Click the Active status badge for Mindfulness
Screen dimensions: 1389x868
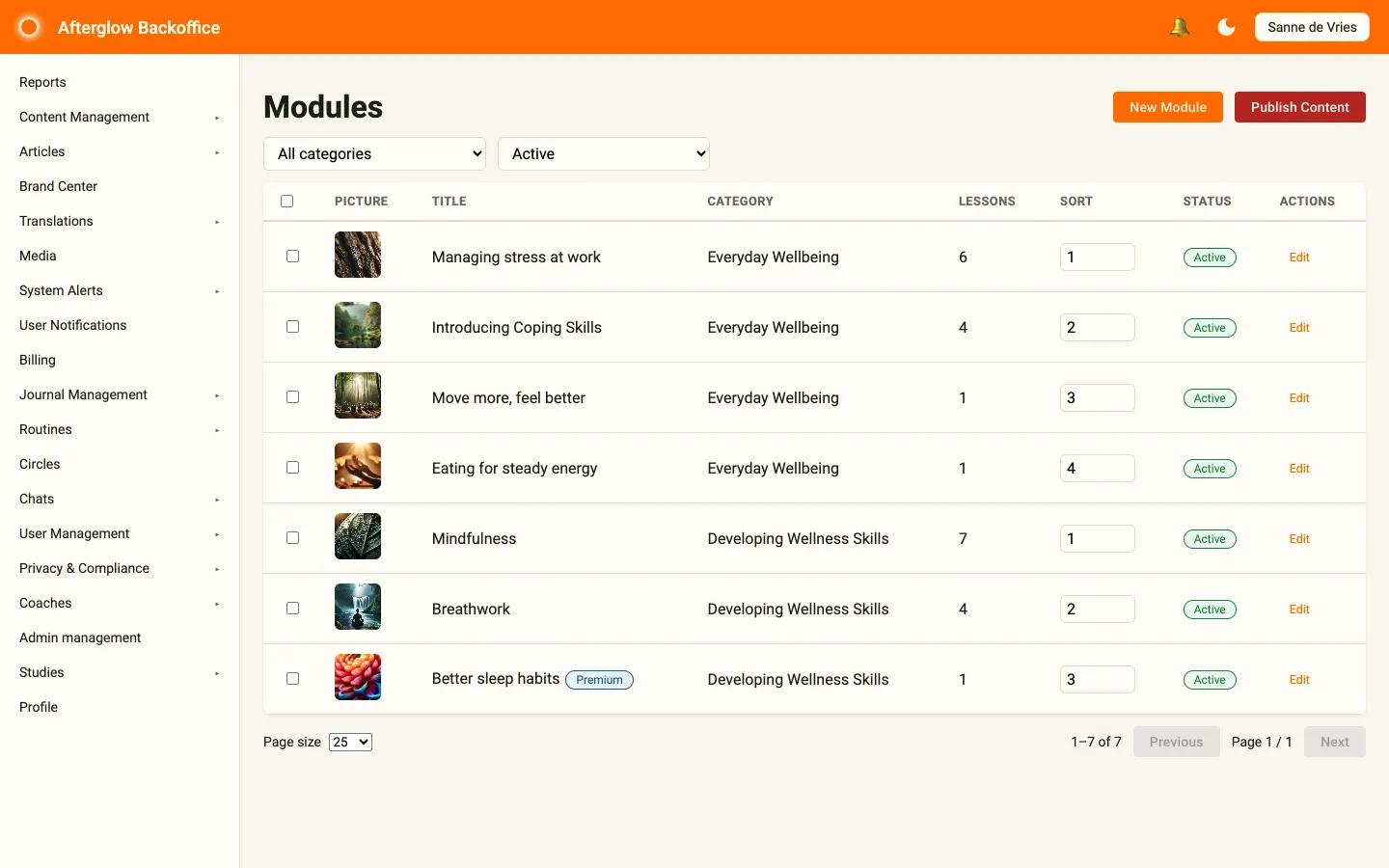(1210, 539)
